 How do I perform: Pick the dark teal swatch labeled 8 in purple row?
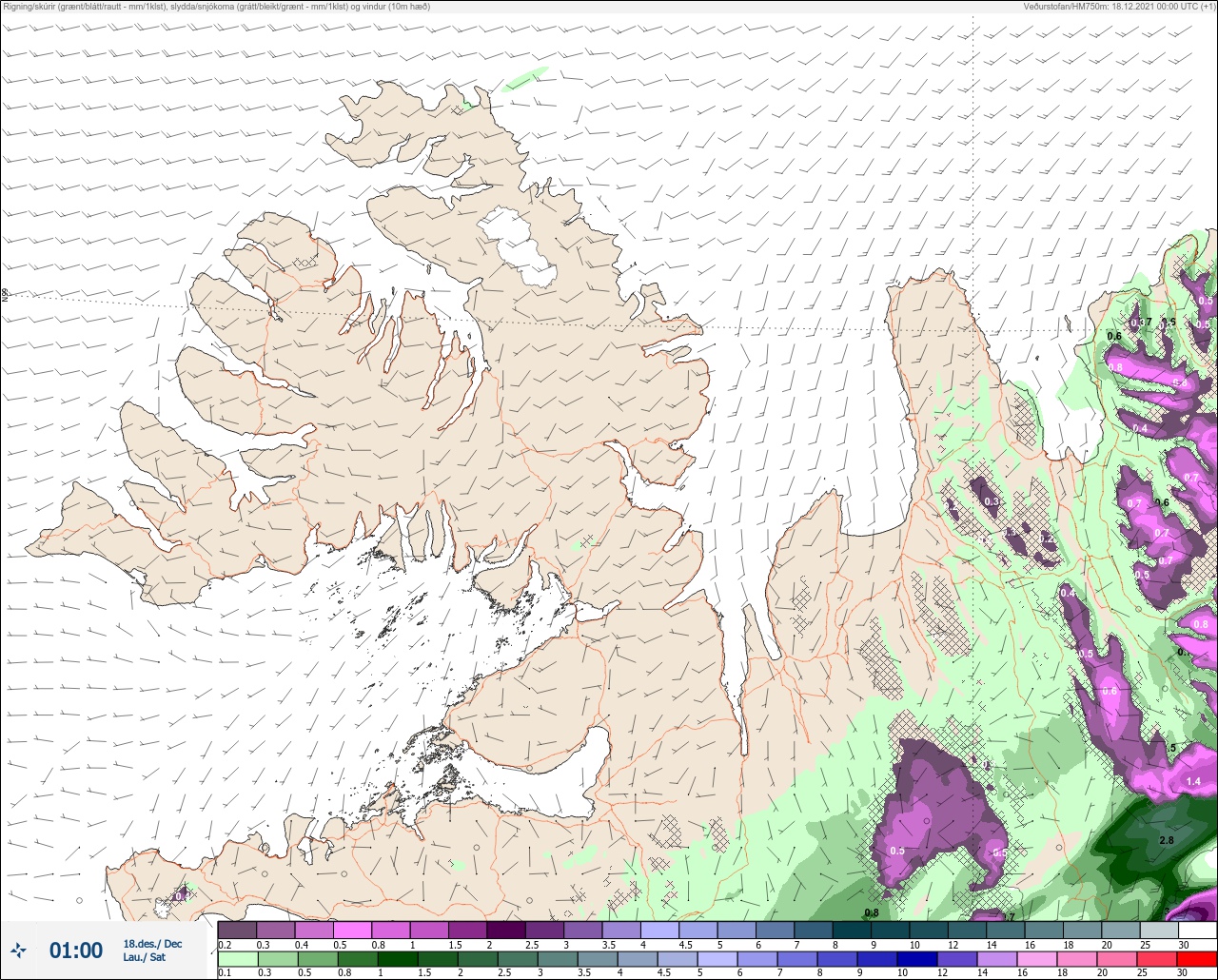coord(852,930)
